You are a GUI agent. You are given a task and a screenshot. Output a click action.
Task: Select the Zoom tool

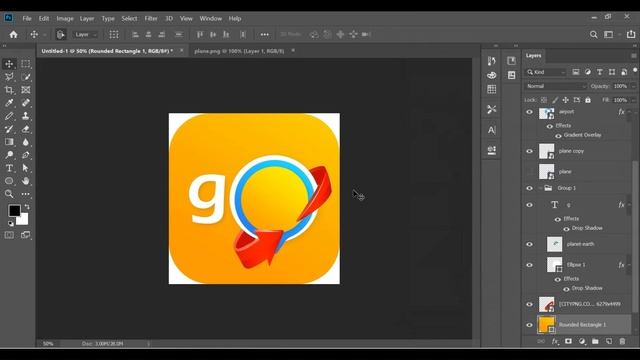click(x=9, y=194)
